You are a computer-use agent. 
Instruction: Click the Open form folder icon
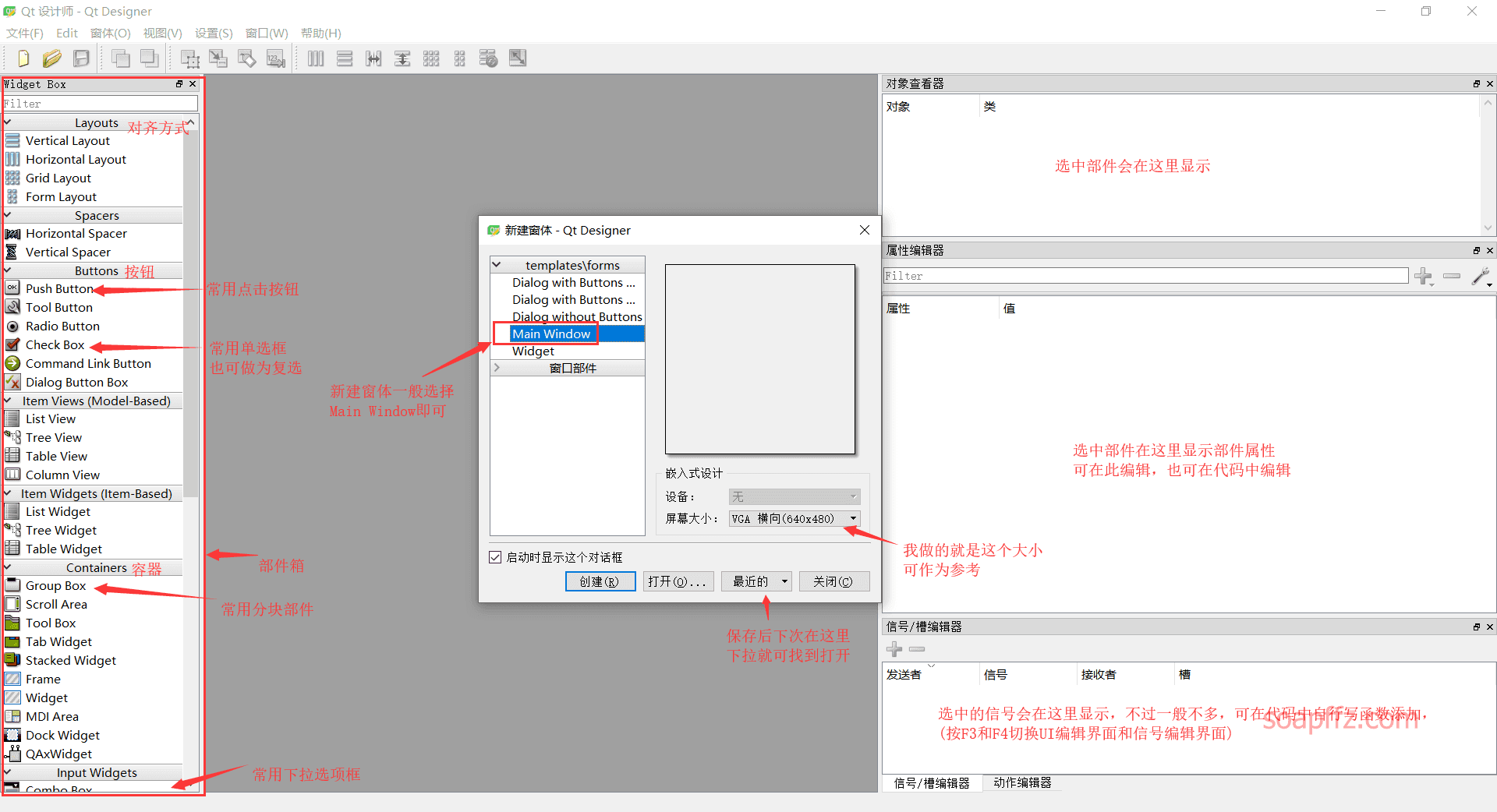(x=51, y=58)
